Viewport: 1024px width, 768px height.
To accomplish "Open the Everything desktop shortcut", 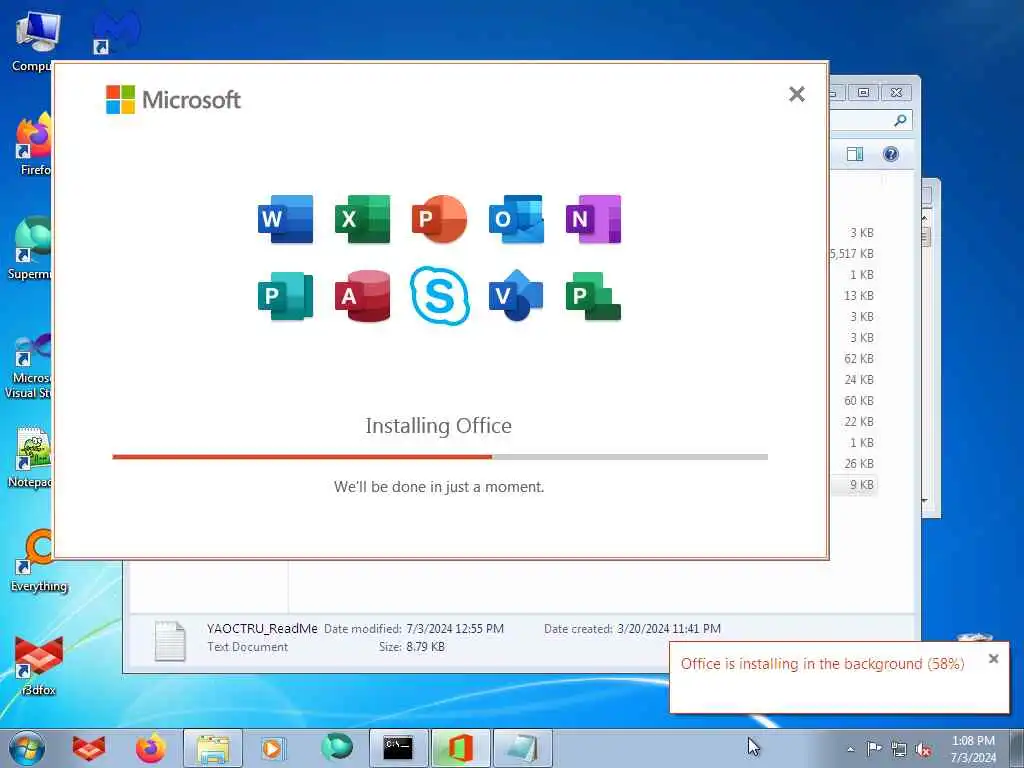I will pyautogui.click(x=39, y=562).
